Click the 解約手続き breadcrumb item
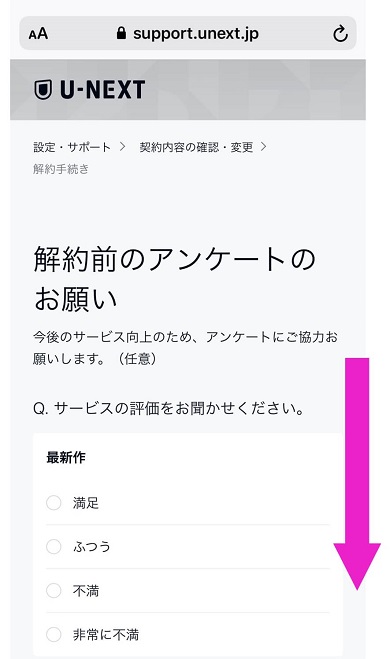 (x=61, y=169)
